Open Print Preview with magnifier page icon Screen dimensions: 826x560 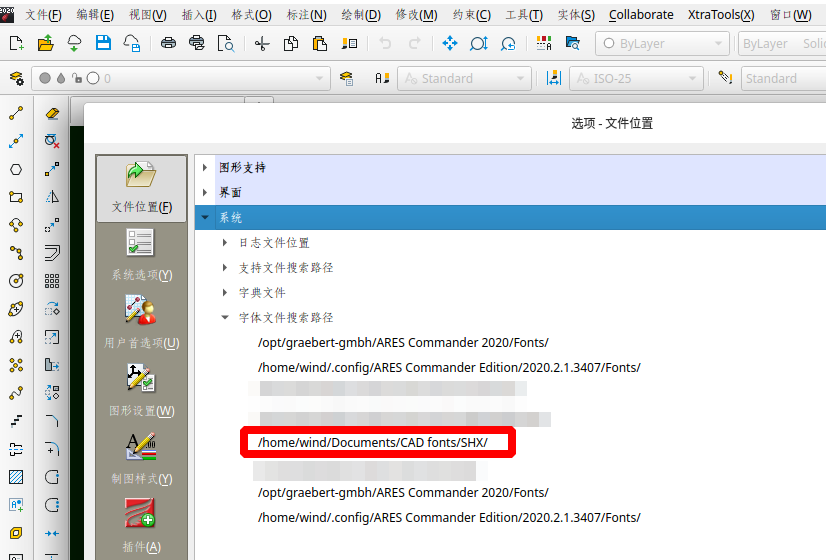pyautogui.click(x=226, y=44)
